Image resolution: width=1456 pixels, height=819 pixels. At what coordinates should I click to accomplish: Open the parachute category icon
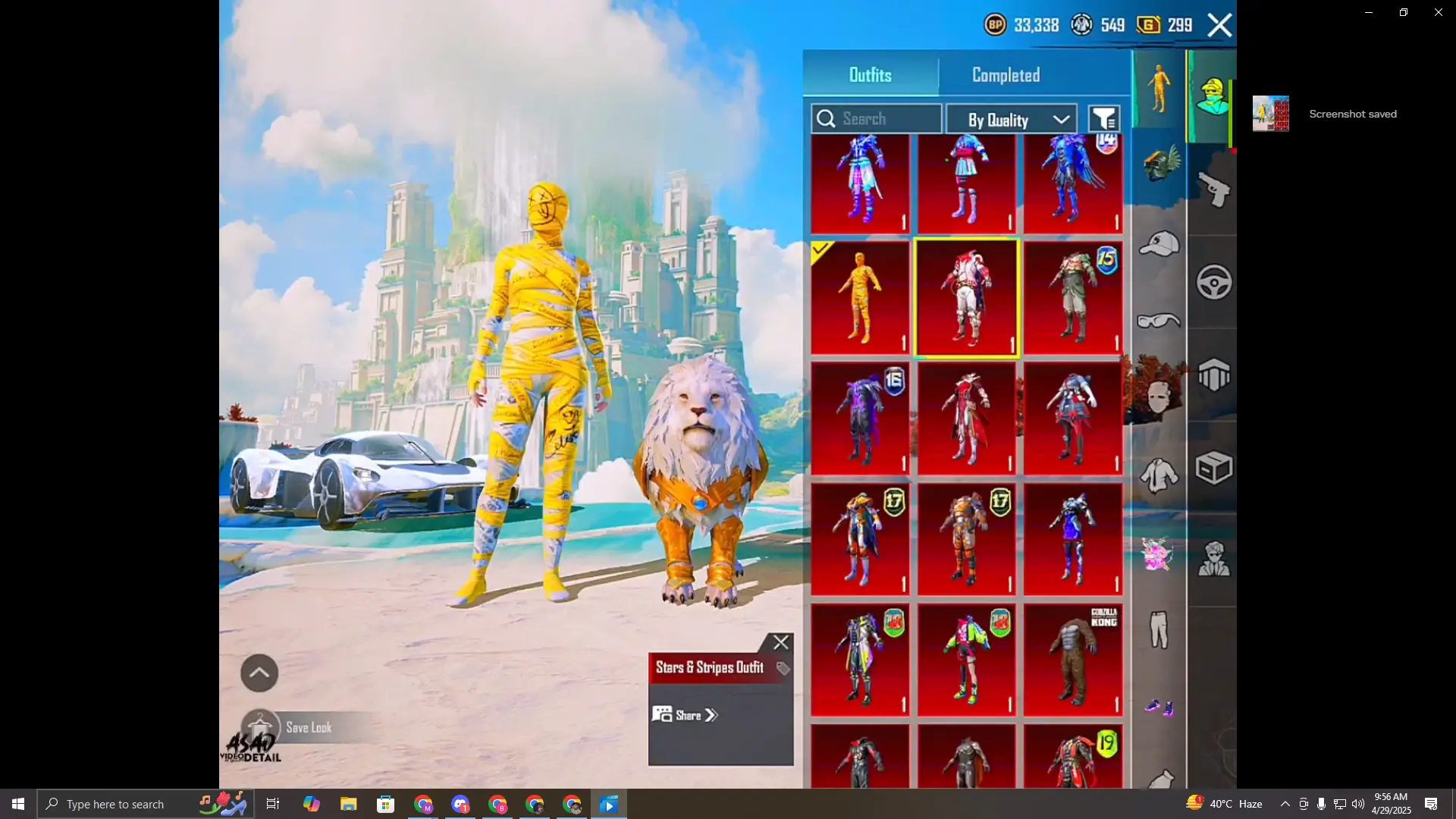pyautogui.click(x=1213, y=375)
